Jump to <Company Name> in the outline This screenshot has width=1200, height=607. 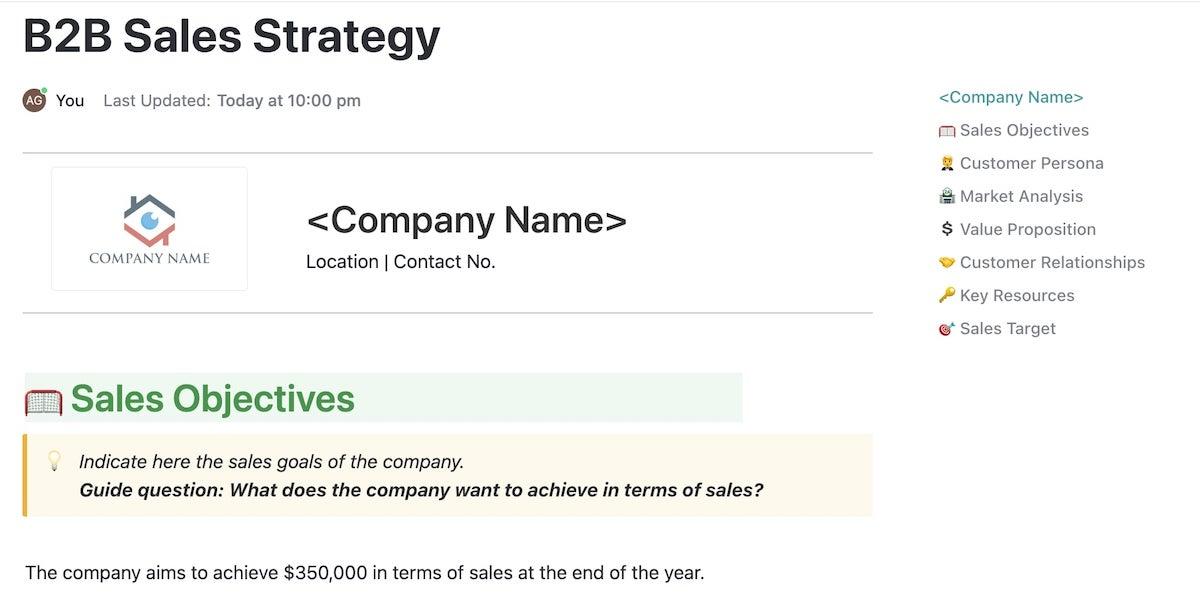[1011, 98]
